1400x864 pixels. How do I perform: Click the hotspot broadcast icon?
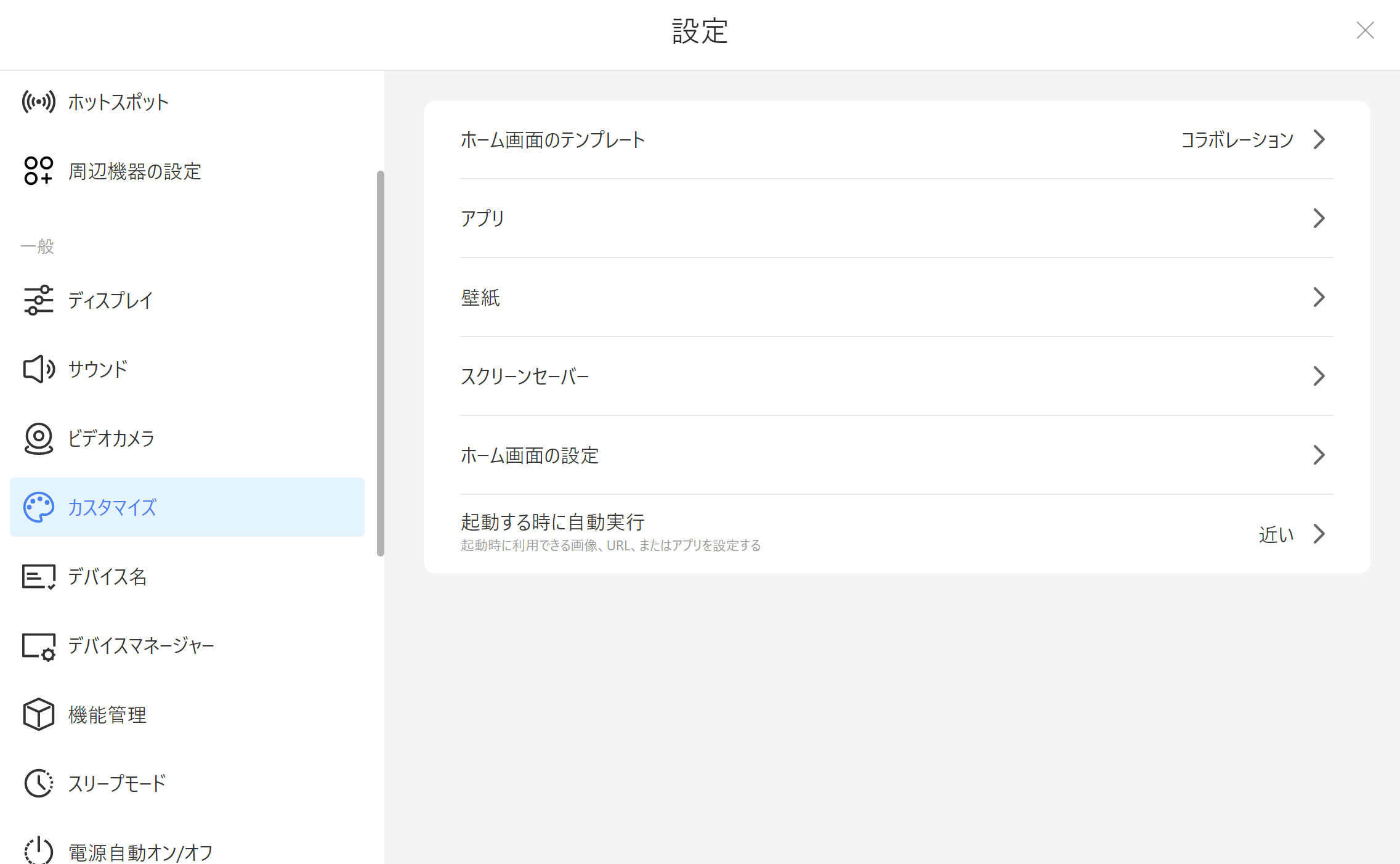click(x=38, y=102)
